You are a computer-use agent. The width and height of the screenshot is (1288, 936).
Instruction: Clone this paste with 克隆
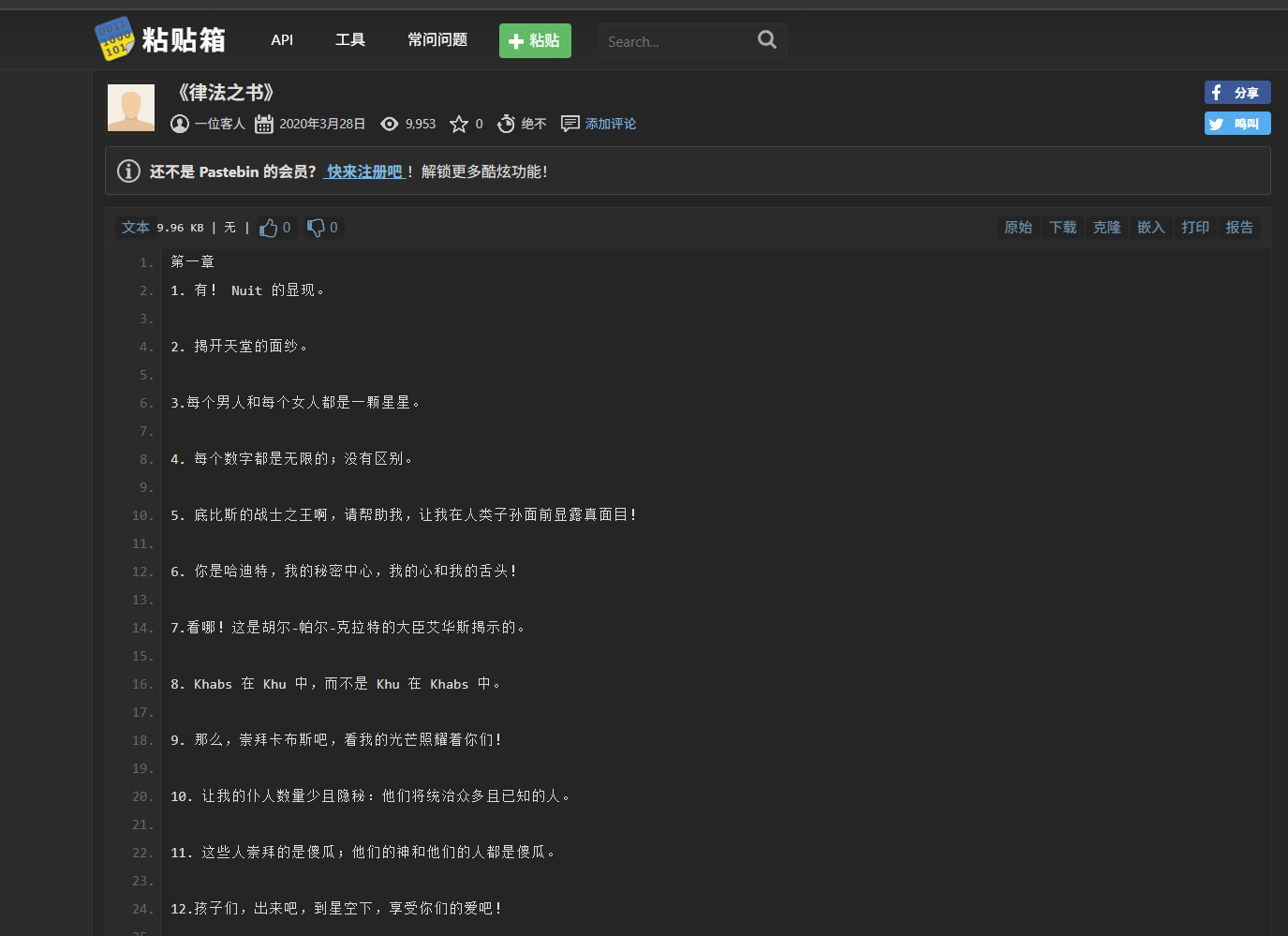click(1106, 228)
